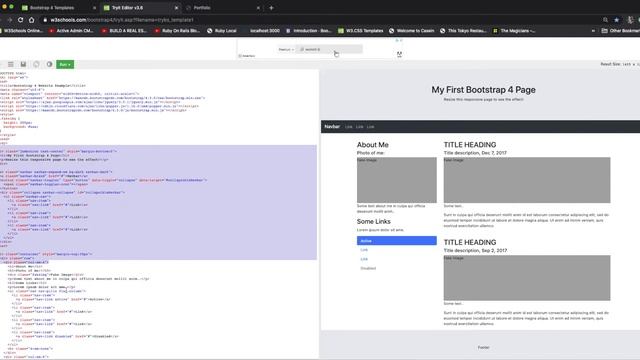Click the save (floppy disk) icon
Screen dimensions: 640x360
point(23,64)
